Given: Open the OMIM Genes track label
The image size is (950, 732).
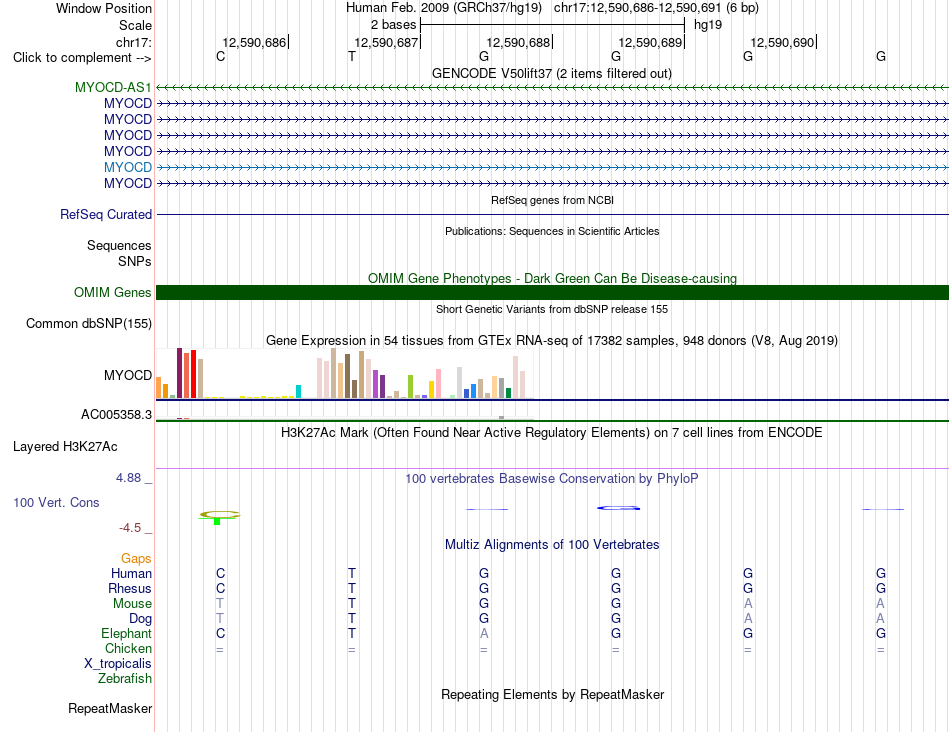Looking at the screenshot, I should pyautogui.click(x=112, y=293).
